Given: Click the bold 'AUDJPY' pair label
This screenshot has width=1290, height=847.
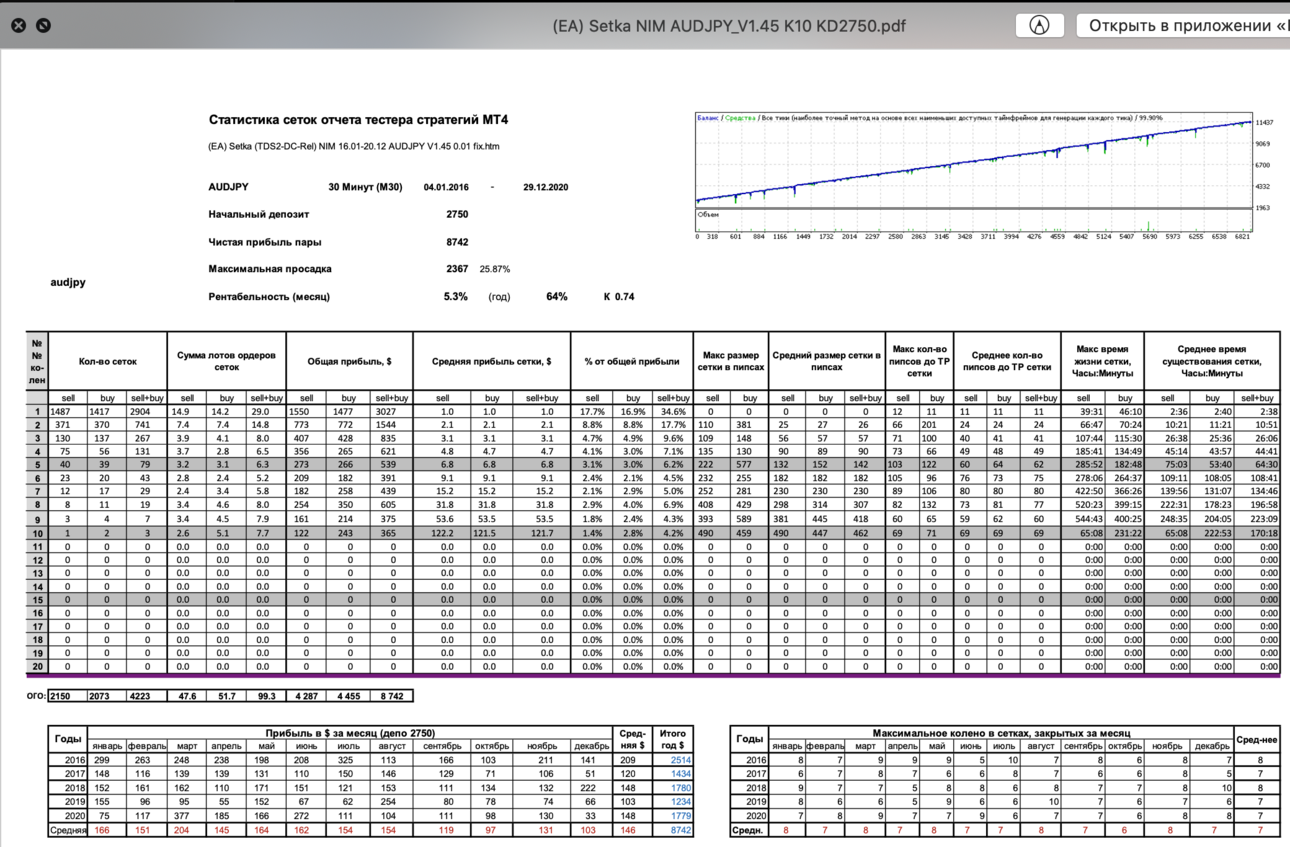Looking at the screenshot, I should tap(228, 187).
